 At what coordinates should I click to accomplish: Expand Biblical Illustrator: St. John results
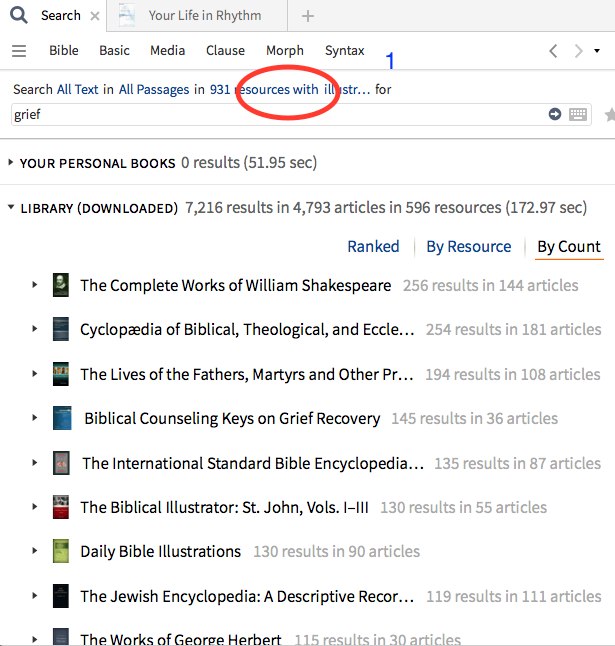[x=35, y=507]
